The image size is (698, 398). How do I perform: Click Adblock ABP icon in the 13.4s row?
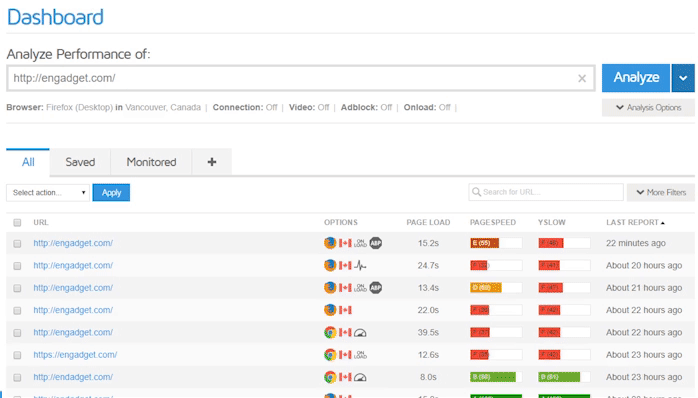[376, 288]
